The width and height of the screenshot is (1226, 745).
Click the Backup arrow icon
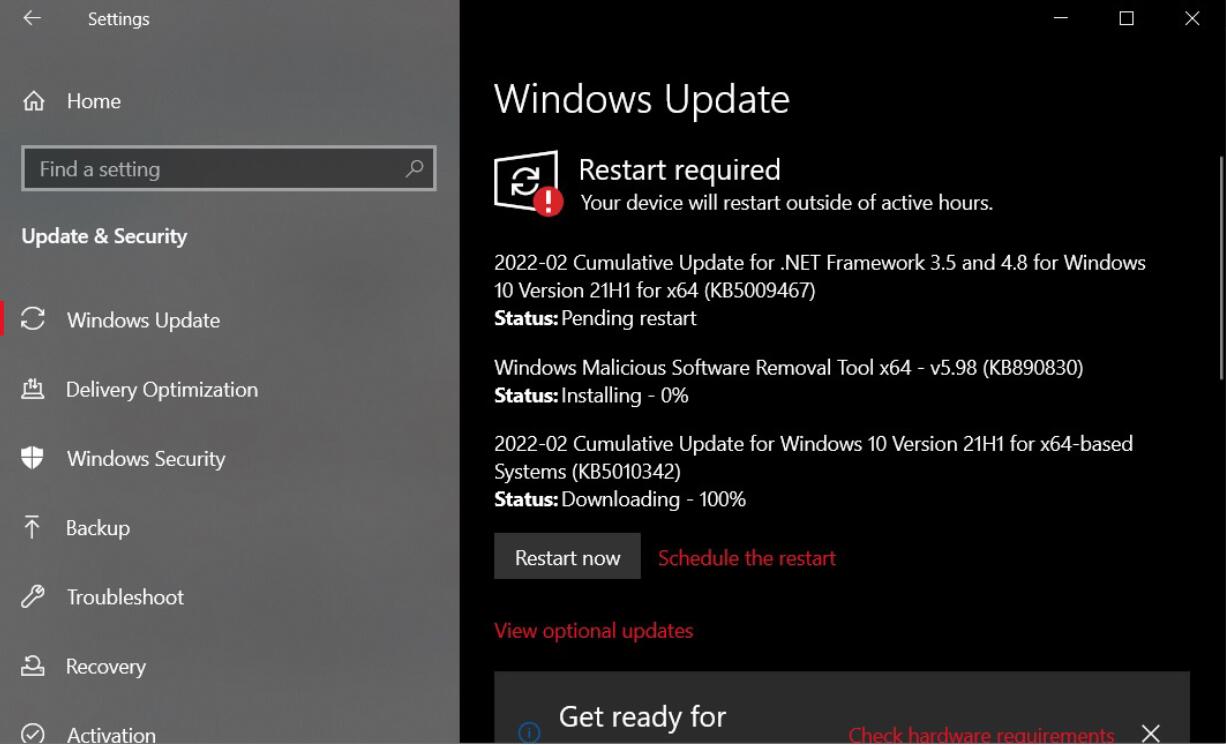pos(33,527)
